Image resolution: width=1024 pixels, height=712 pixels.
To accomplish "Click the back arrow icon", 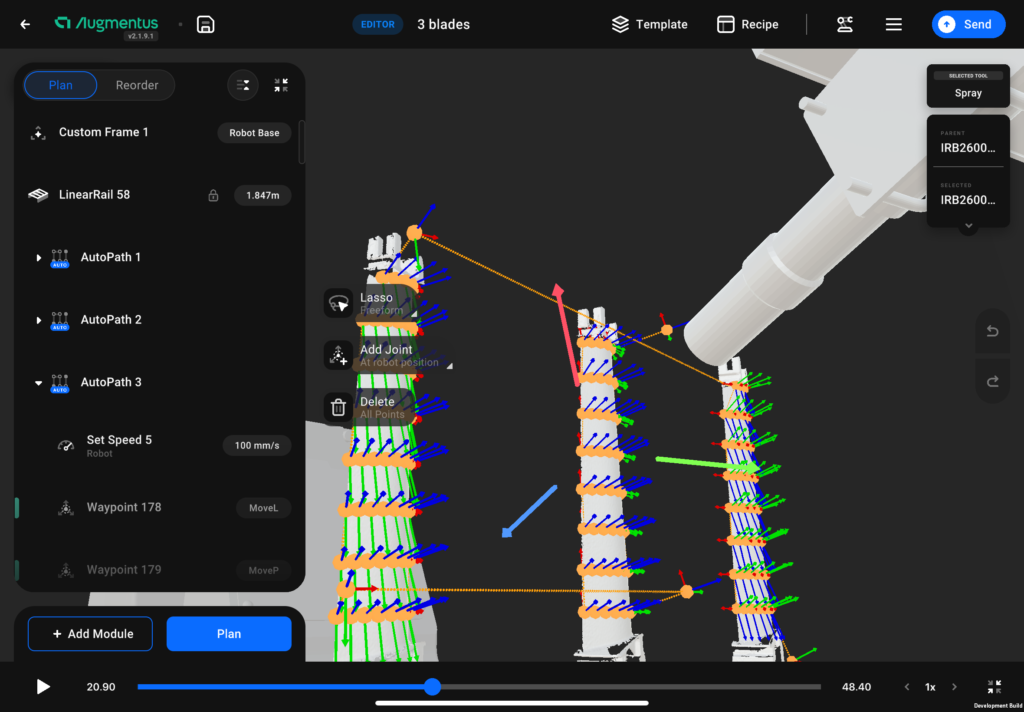I will (x=25, y=24).
